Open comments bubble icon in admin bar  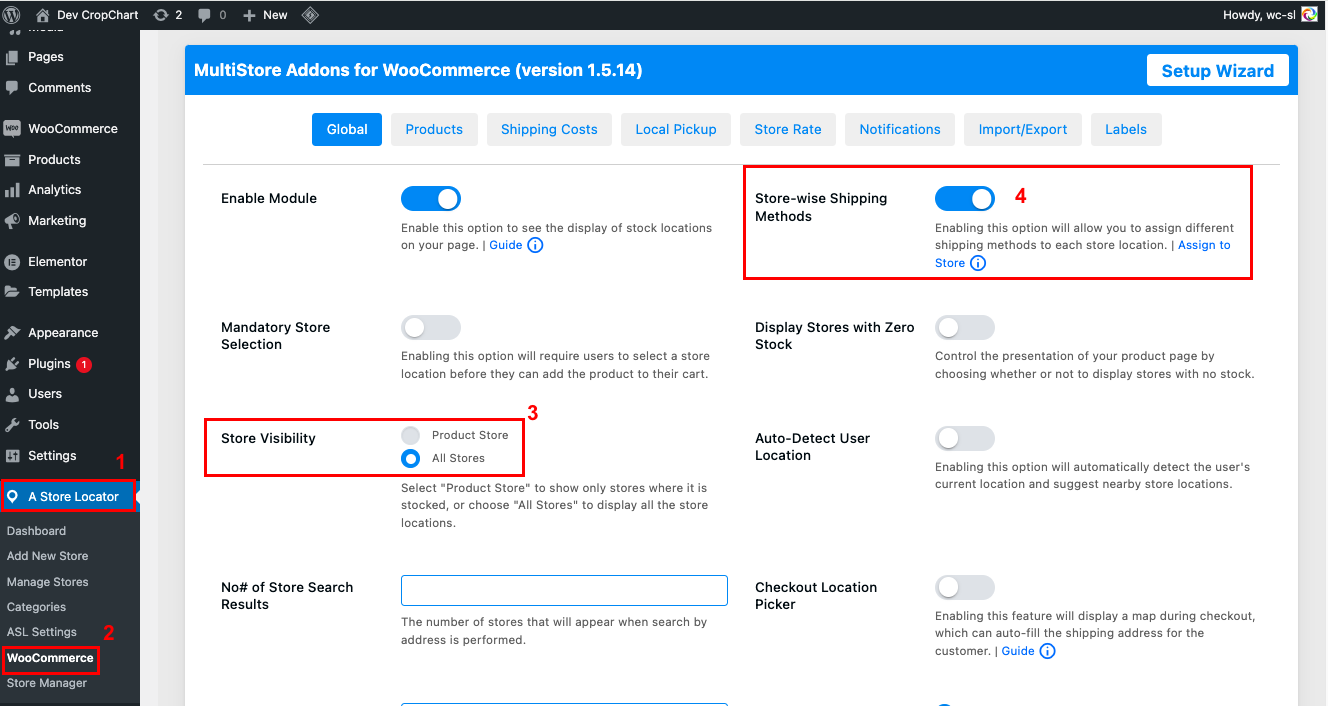205,15
